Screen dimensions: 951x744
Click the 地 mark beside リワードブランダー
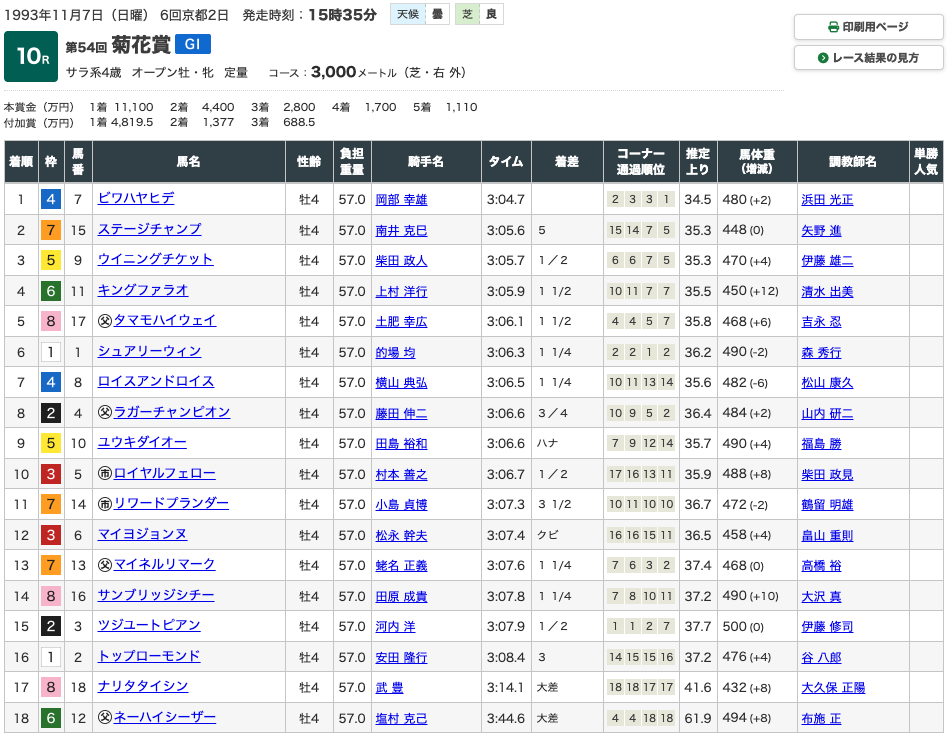coord(104,504)
